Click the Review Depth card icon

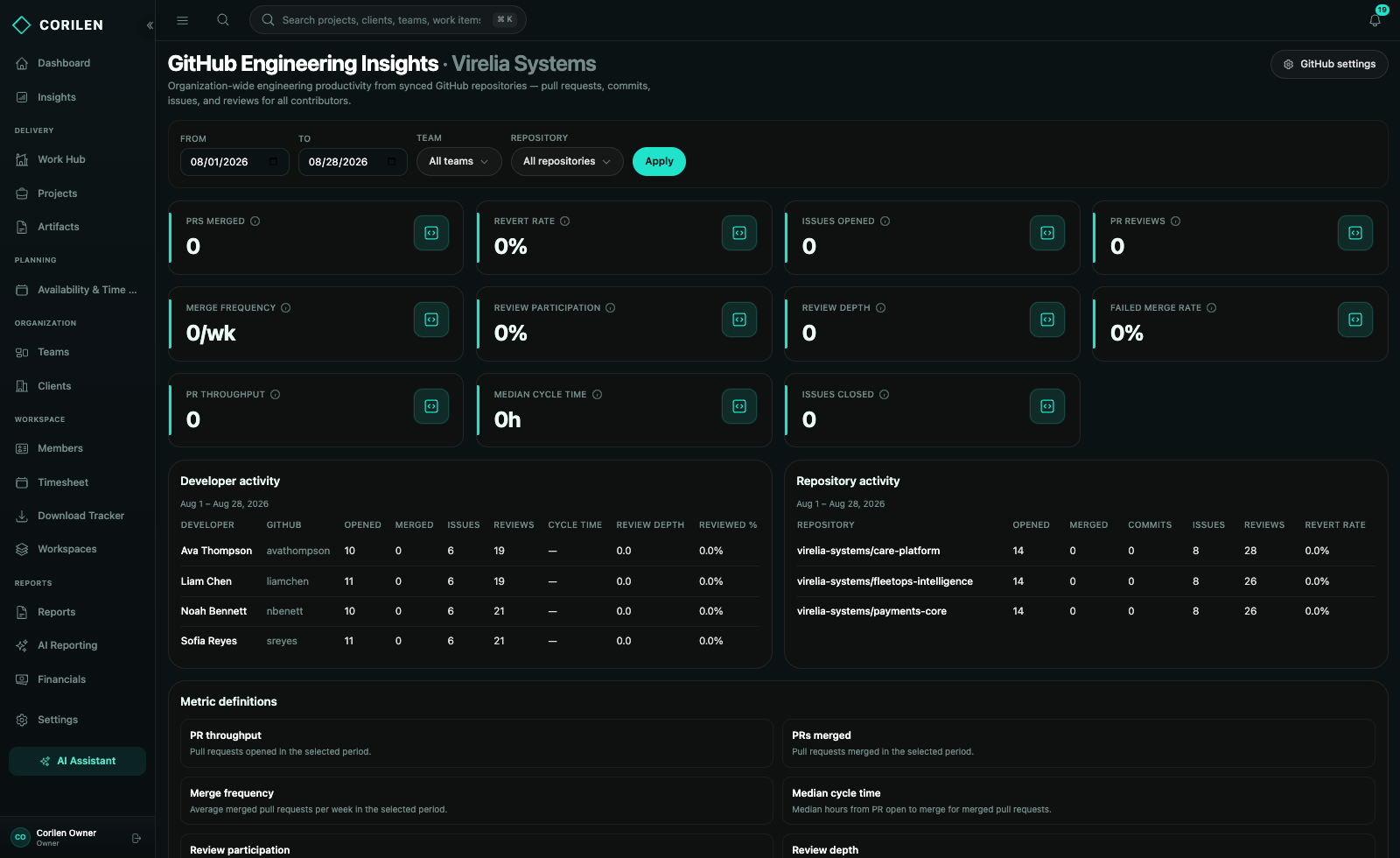(x=1047, y=320)
